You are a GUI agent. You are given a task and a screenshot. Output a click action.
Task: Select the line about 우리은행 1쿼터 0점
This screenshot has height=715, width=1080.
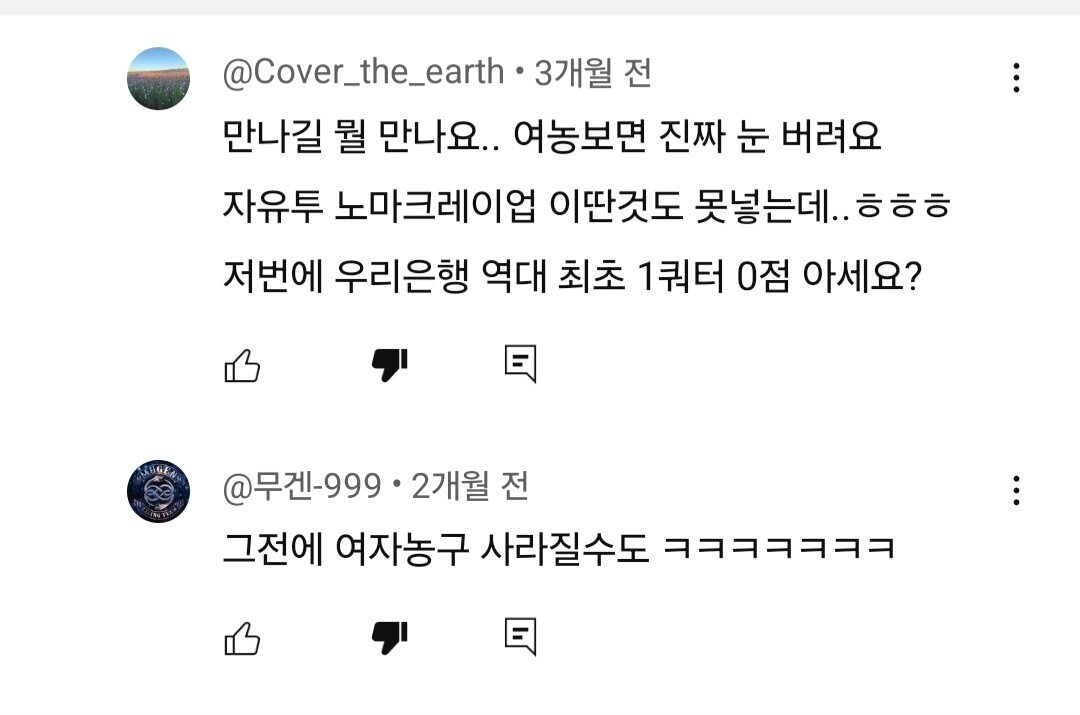pyautogui.click(x=572, y=276)
